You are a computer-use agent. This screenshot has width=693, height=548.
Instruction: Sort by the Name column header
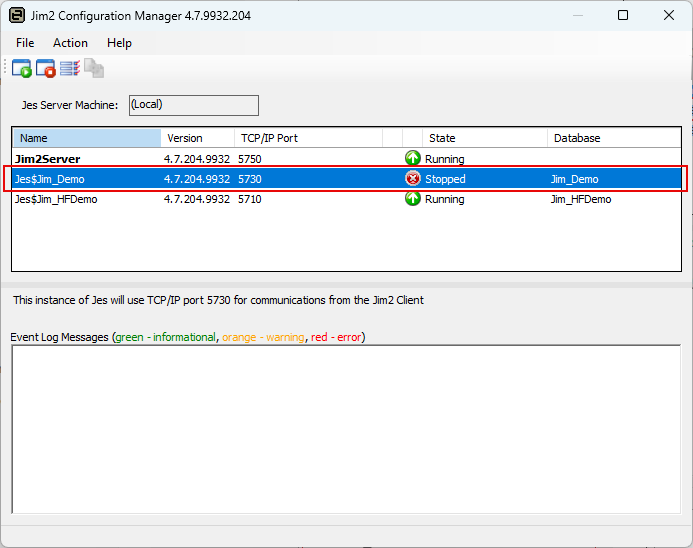coord(87,138)
